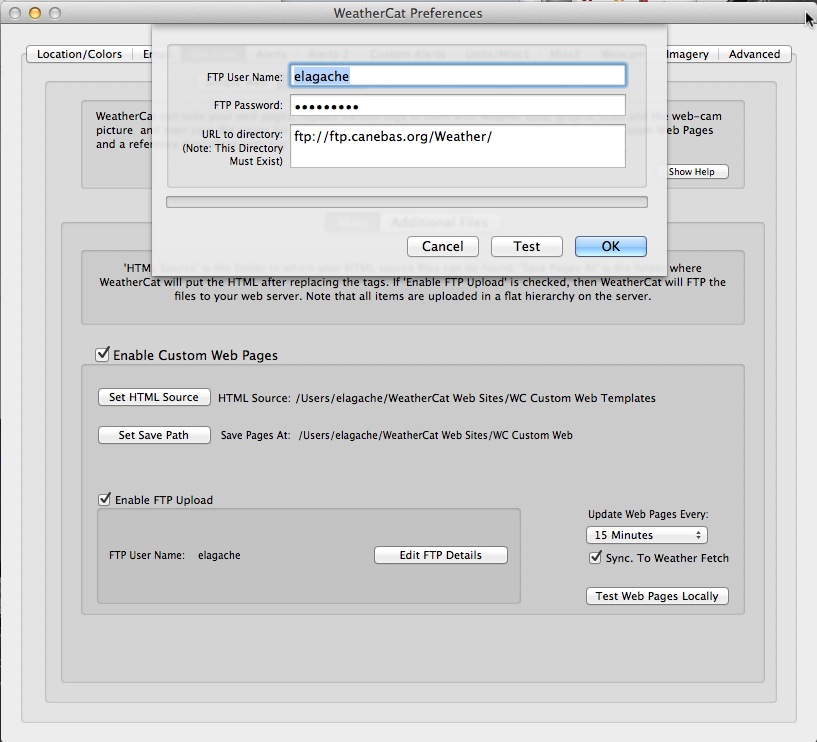Click the FTP upload progress bar
Viewport: 817px width, 742px height.
pos(406,202)
